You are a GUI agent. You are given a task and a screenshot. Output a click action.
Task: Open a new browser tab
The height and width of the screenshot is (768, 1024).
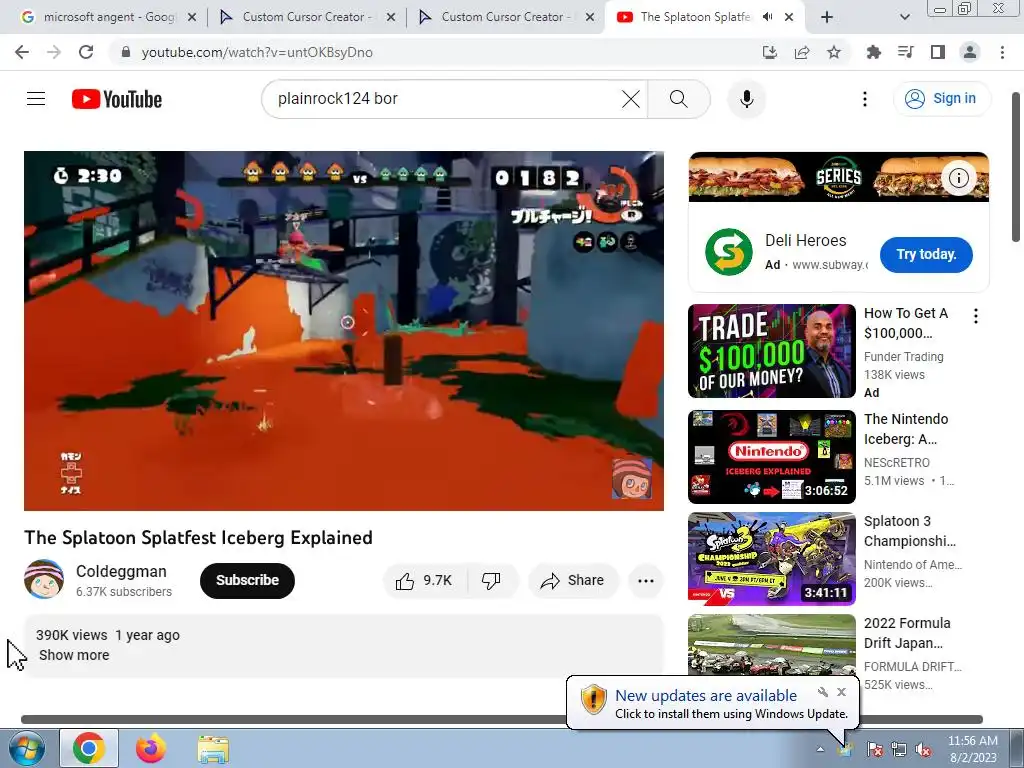pyautogui.click(x=827, y=17)
